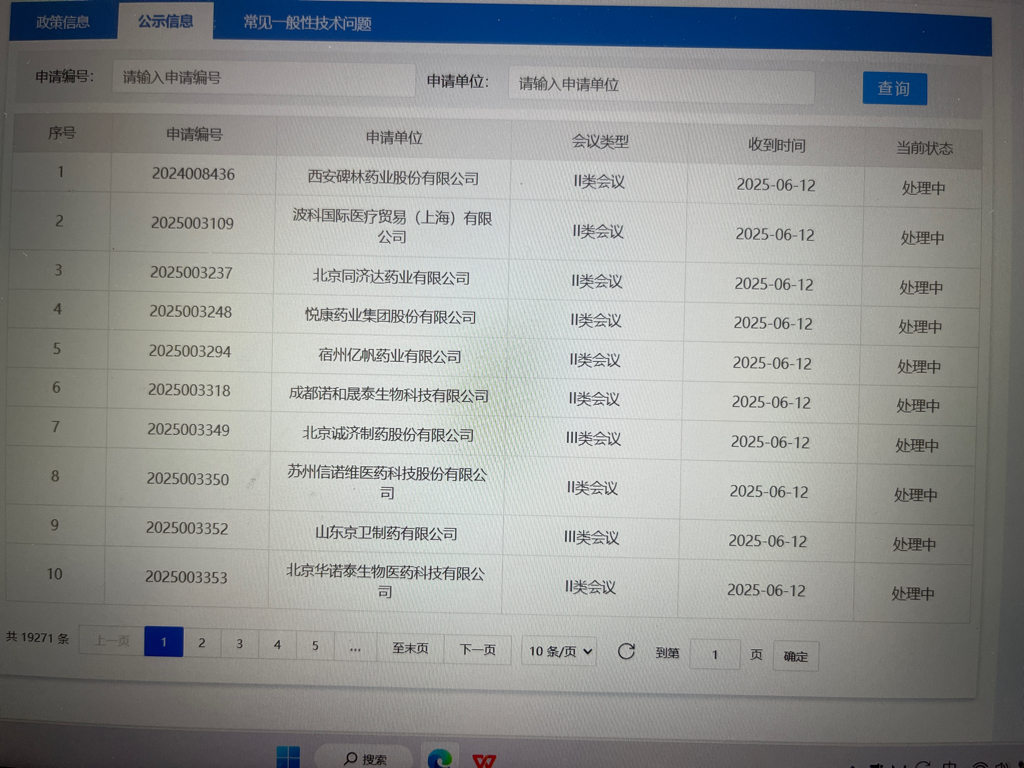Click the 收到时间 column header
Viewport: 1024px width, 768px height.
coord(776,145)
